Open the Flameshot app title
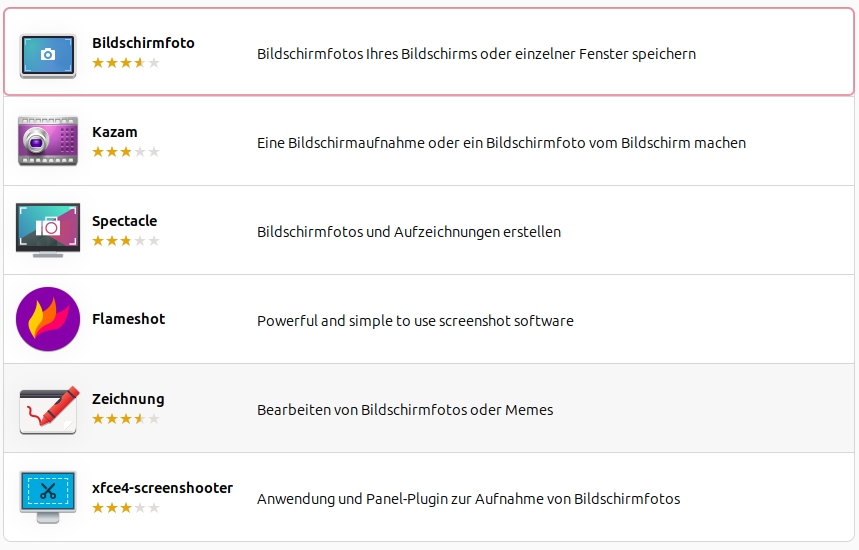Viewport: 859px width, 550px height. pyautogui.click(x=128, y=319)
